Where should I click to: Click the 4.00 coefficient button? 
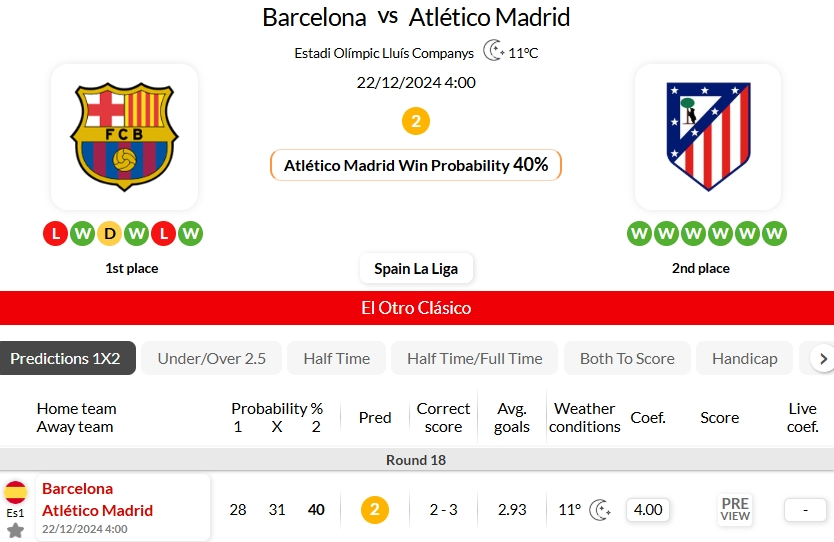(648, 510)
